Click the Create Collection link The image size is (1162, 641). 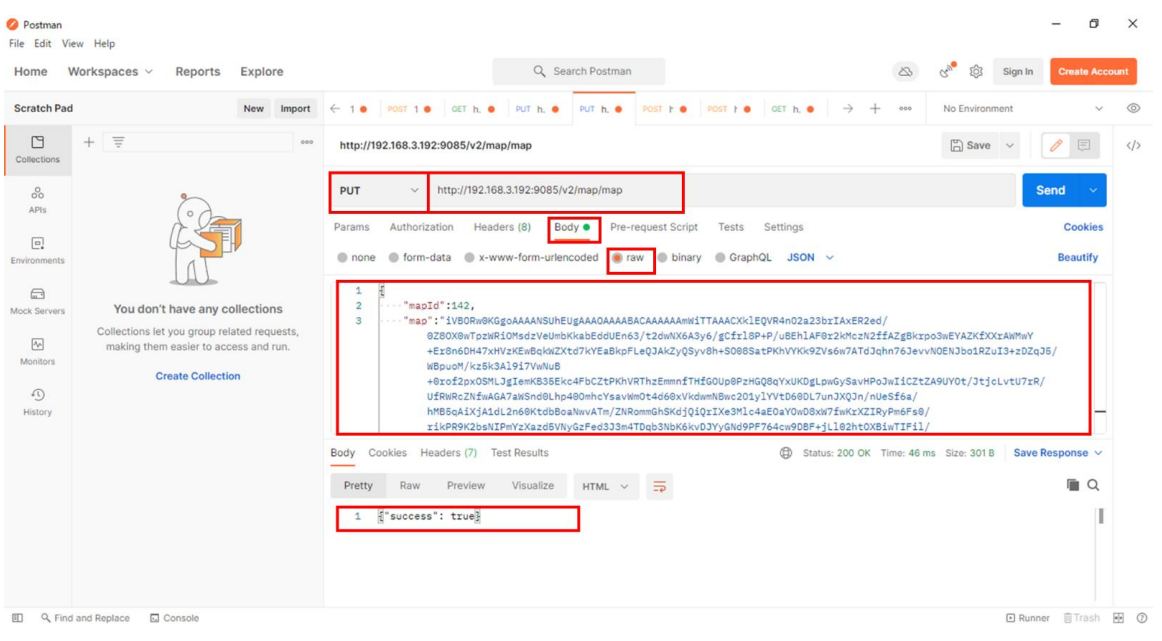198,377
